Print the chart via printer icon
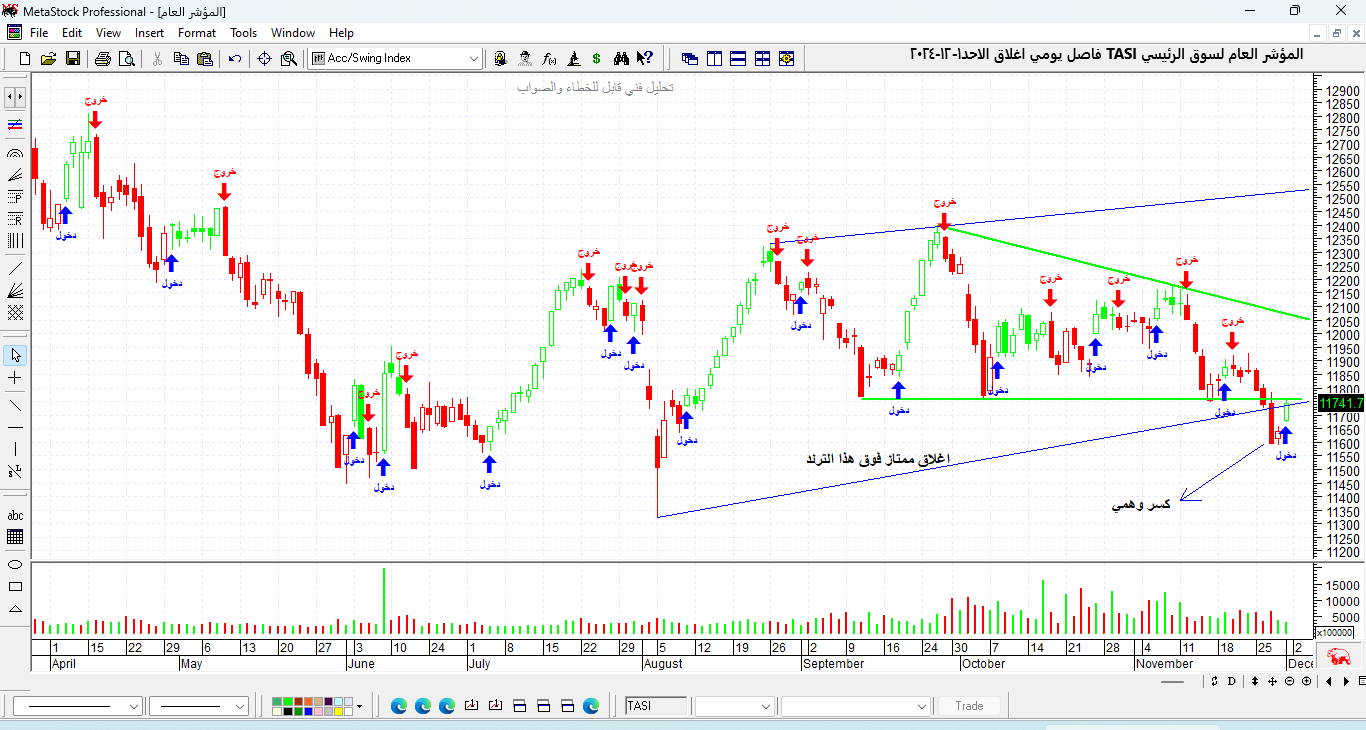The image size is (1366, 730). (x=102, y=58)
